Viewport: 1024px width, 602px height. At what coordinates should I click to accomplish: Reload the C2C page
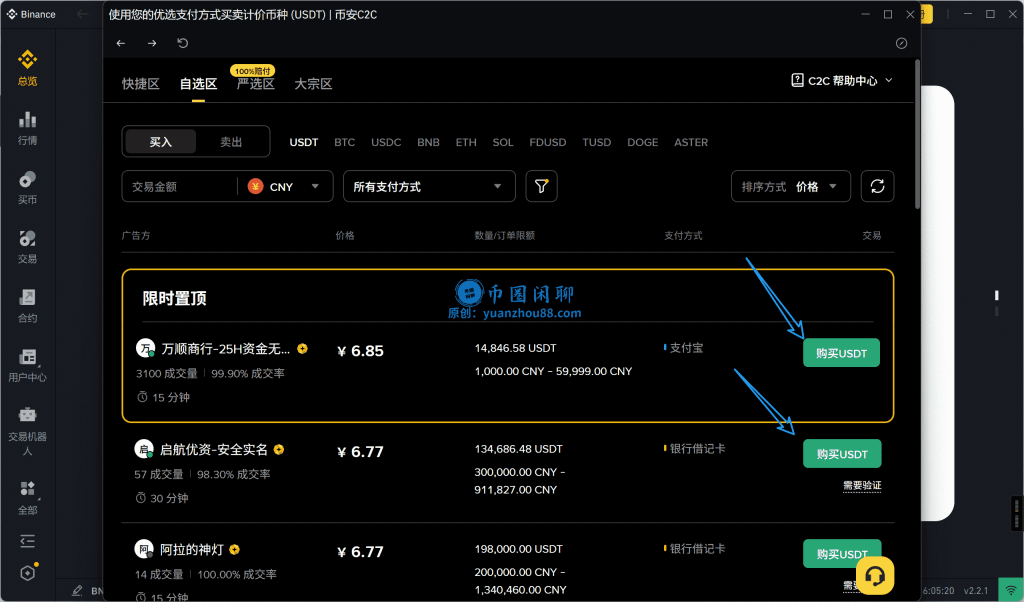(x=183, y=43)
